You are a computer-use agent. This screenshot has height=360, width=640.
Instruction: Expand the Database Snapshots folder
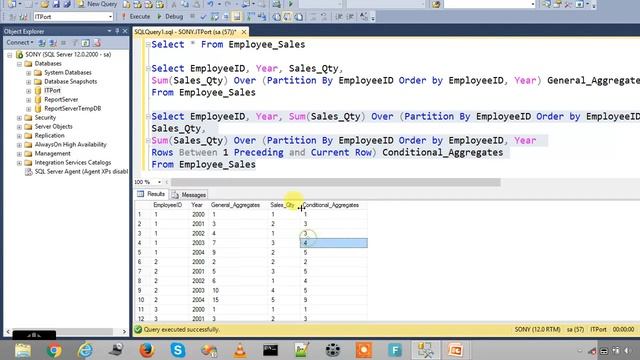point(29,82)
